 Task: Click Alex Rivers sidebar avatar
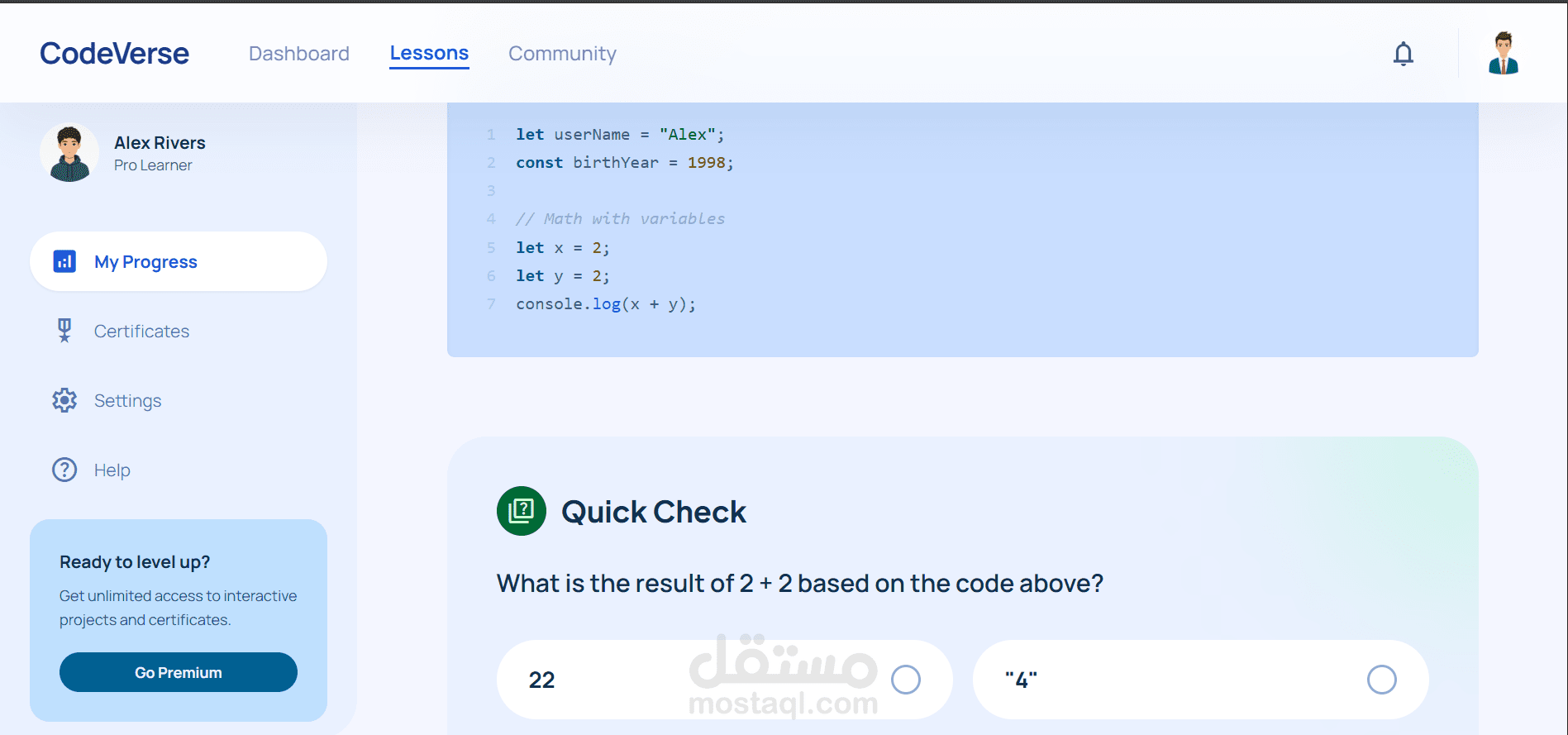pyautogui.click(x=69, y=153)
